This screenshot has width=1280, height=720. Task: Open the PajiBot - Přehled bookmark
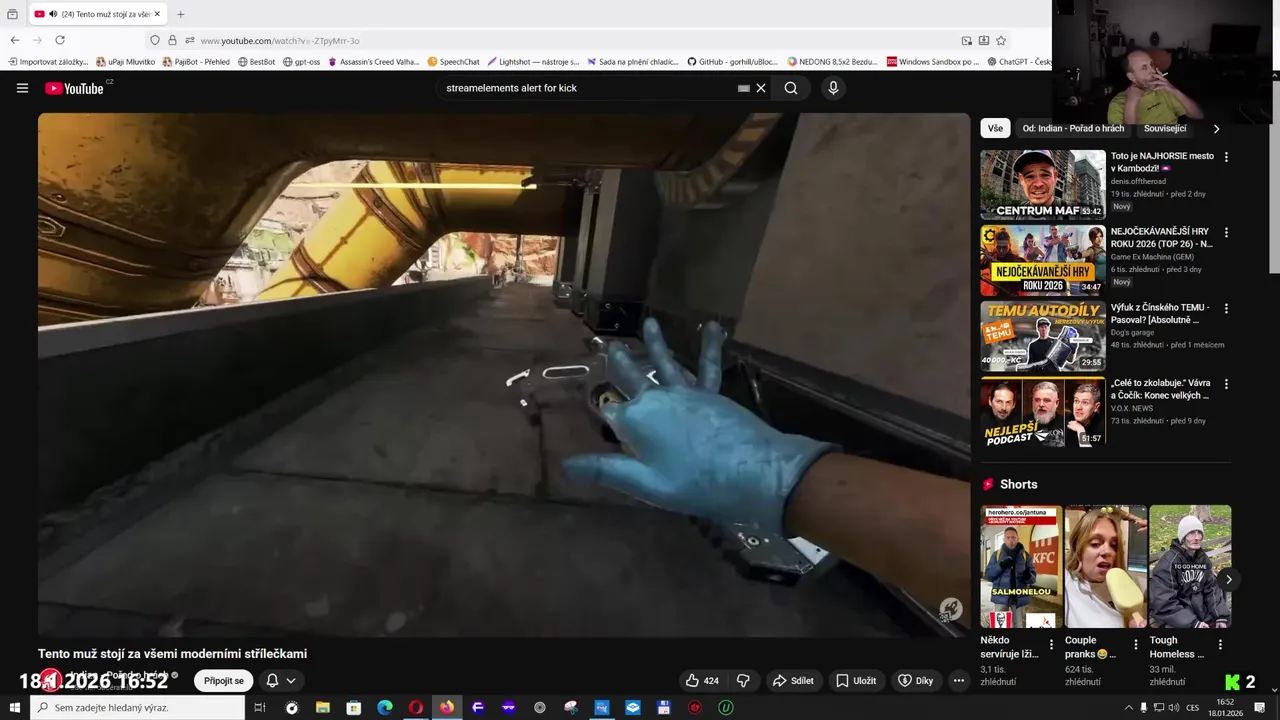pos(196,62)
